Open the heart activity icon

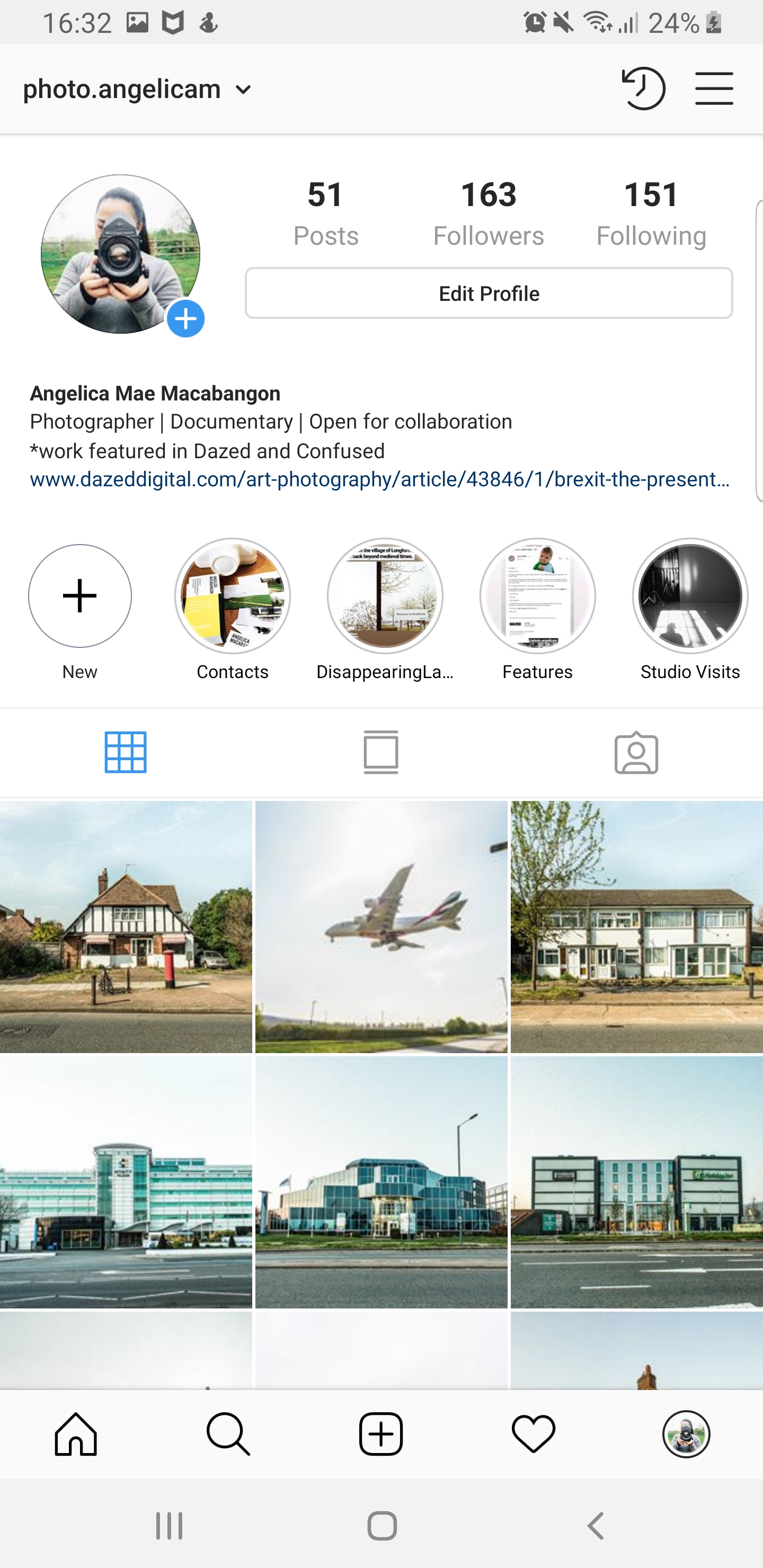tap(534, 1433)
